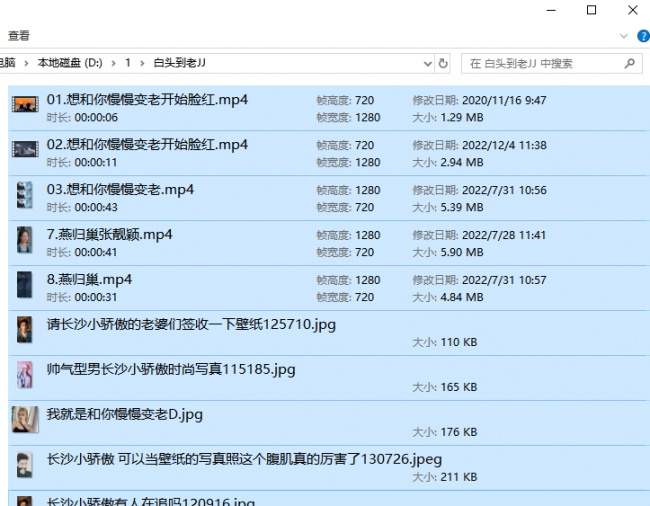
Task: Open the address bar history dropdown
Action: tap(427, 64)
